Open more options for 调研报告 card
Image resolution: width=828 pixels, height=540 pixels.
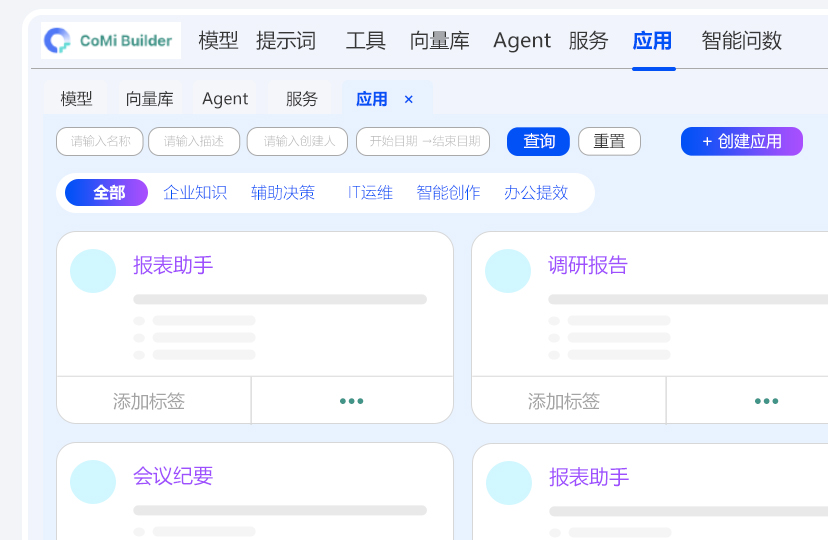(x=766, y=401)
